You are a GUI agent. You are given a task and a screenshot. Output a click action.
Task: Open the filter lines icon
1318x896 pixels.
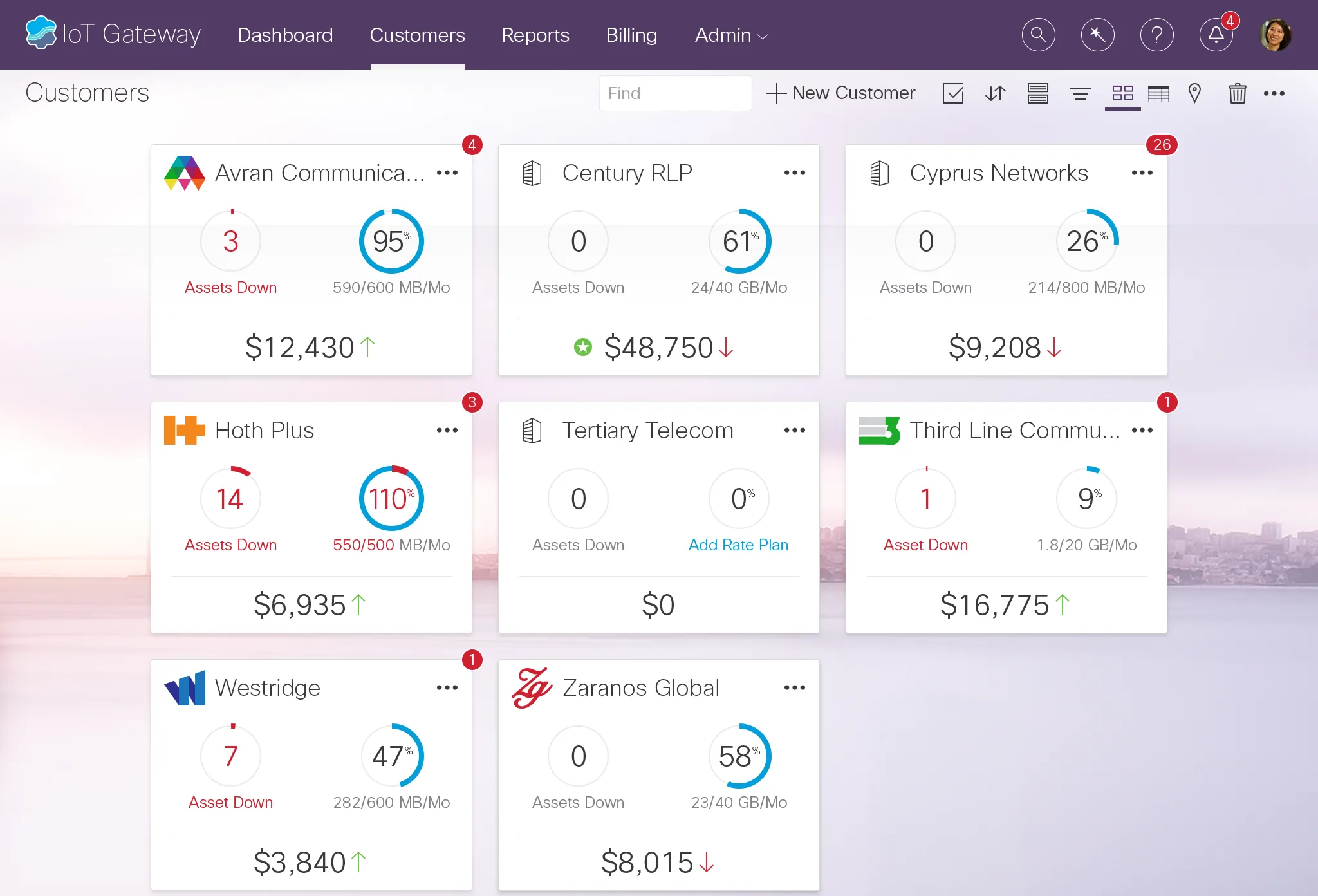coord(1081,95)
